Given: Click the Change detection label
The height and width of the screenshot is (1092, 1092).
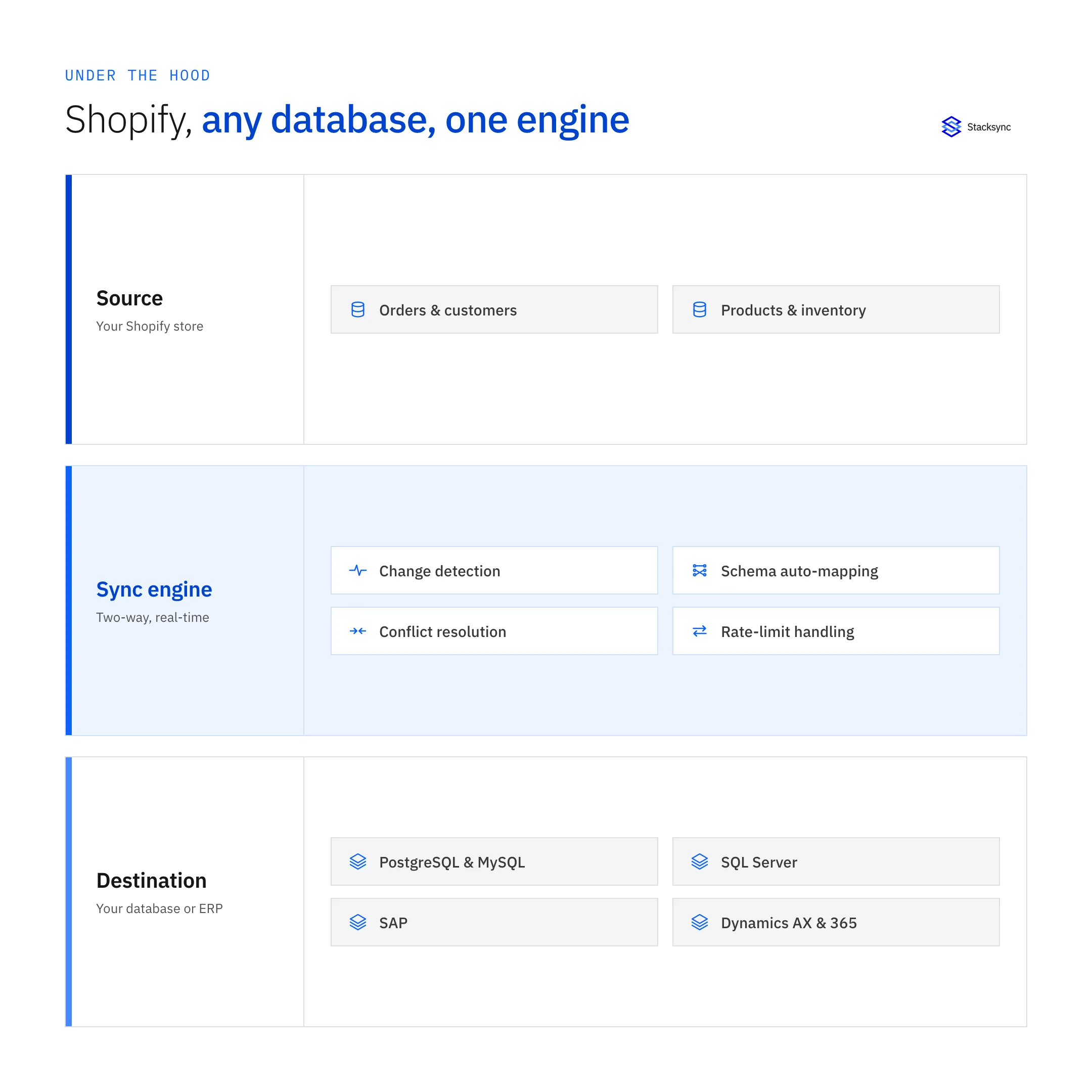Looking at the screenshot, I should [x=440, y=571].
